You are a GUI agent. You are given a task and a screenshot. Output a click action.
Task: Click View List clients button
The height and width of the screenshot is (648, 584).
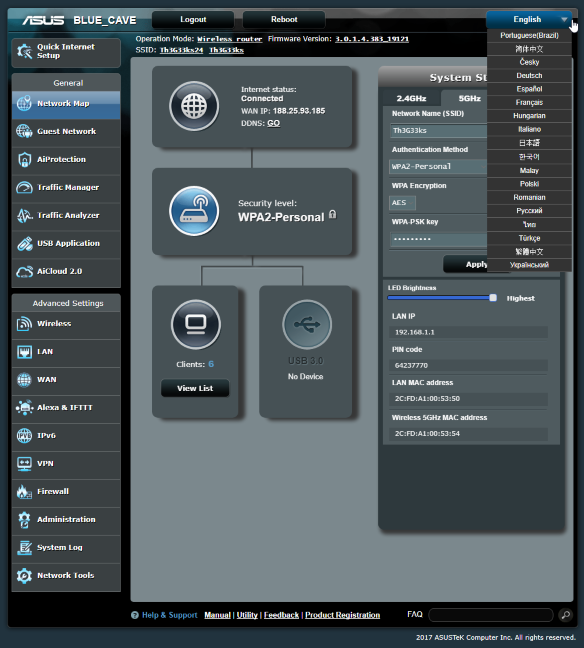(x=195, y=388)
